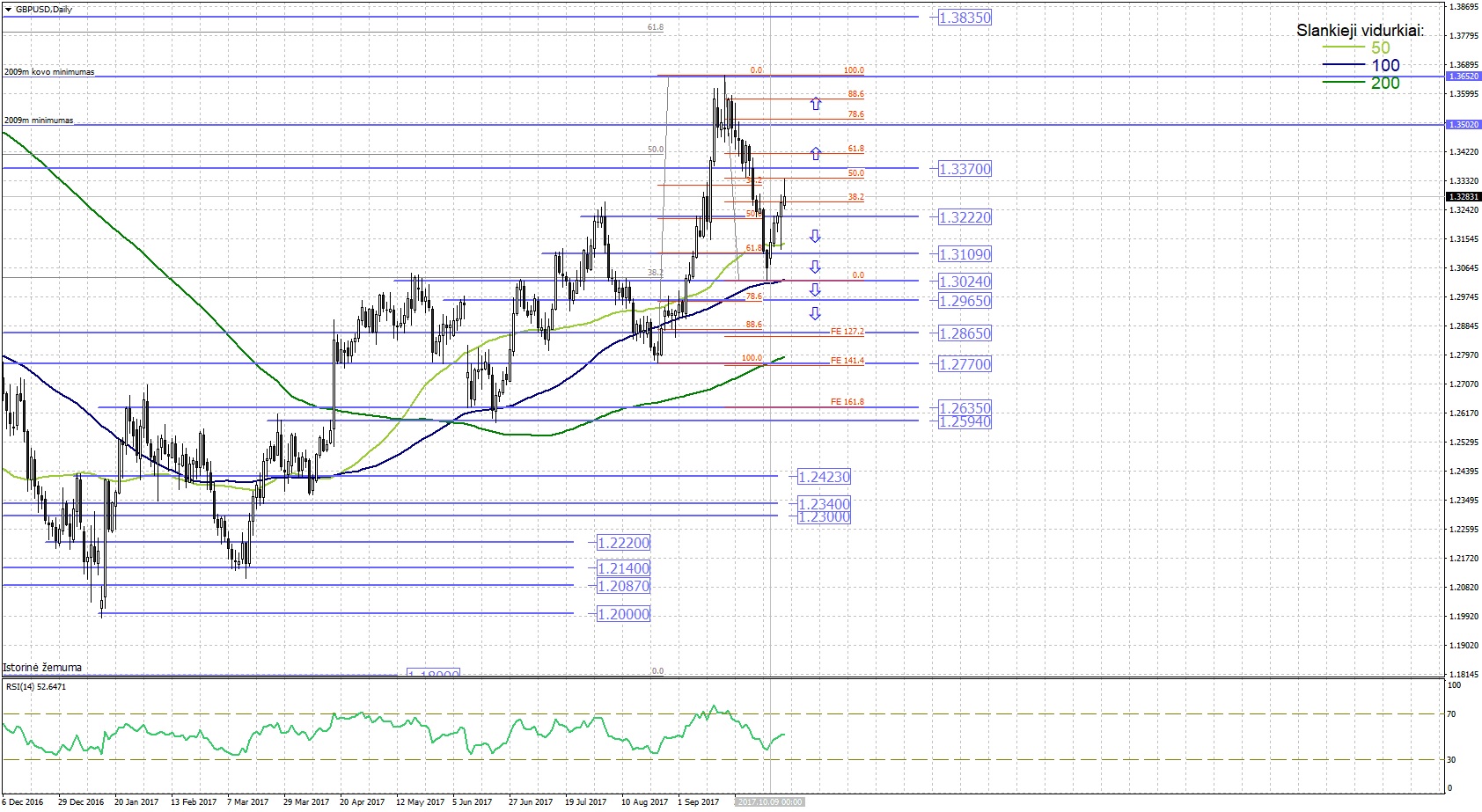
Task: Select the '12 May 2017' date on time axis
Action: pyautogui.click(x=420, y=801)
